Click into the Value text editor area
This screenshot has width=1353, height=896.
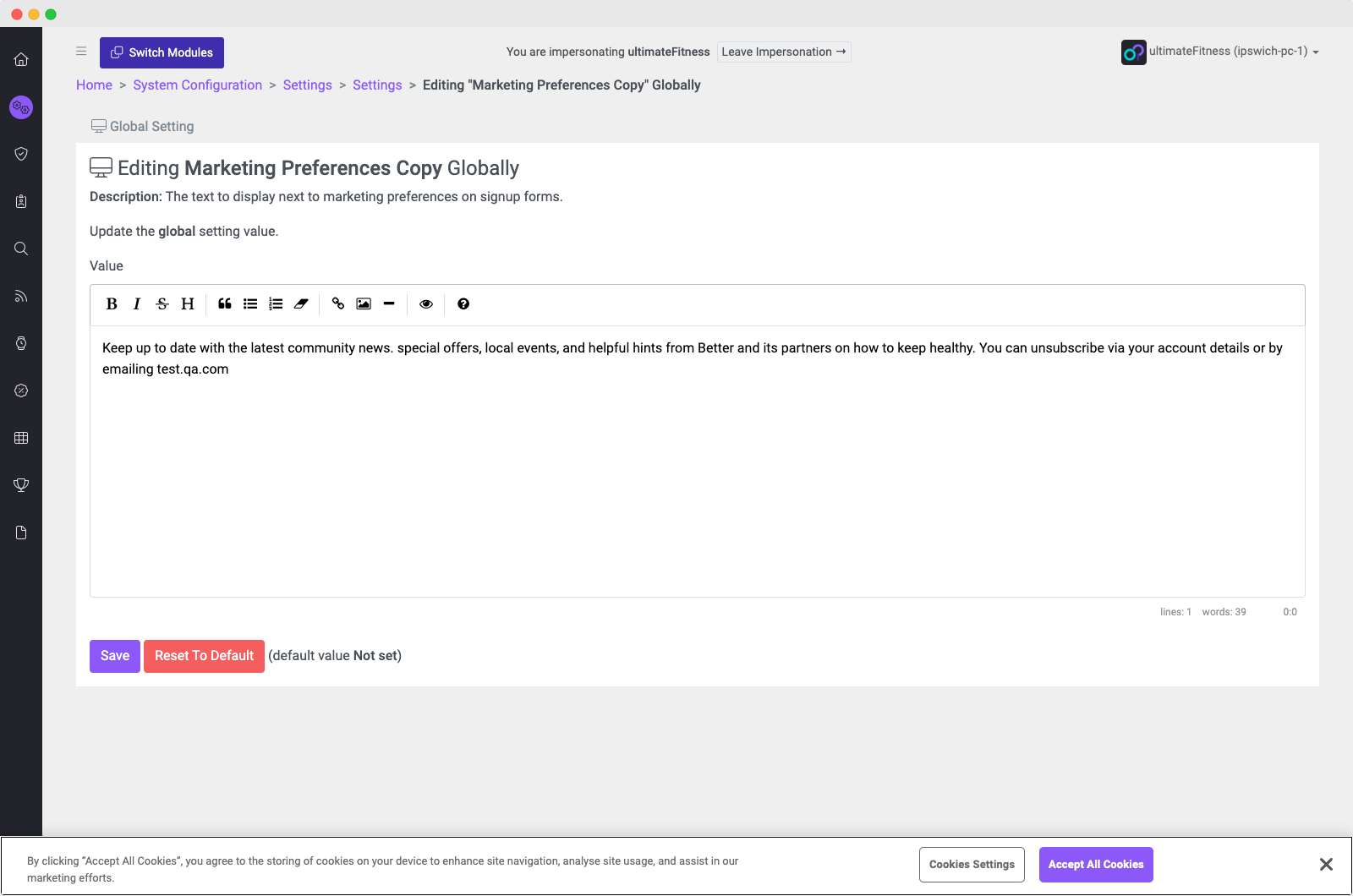[x=698, y=462]
